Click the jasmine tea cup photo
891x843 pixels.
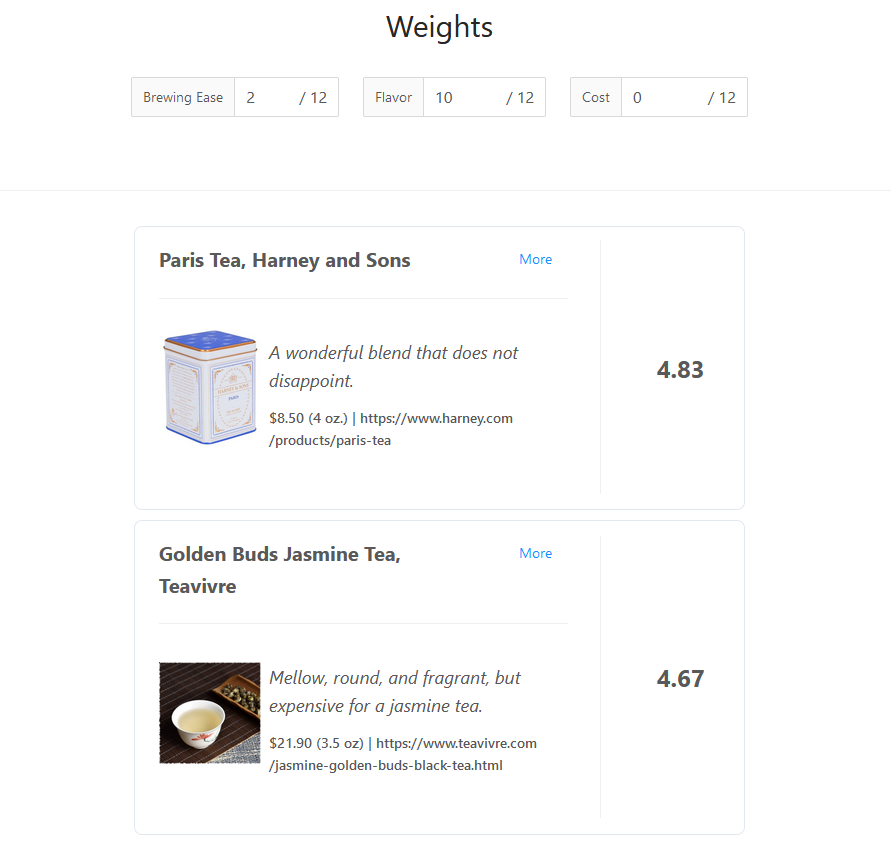pos(210,713)
